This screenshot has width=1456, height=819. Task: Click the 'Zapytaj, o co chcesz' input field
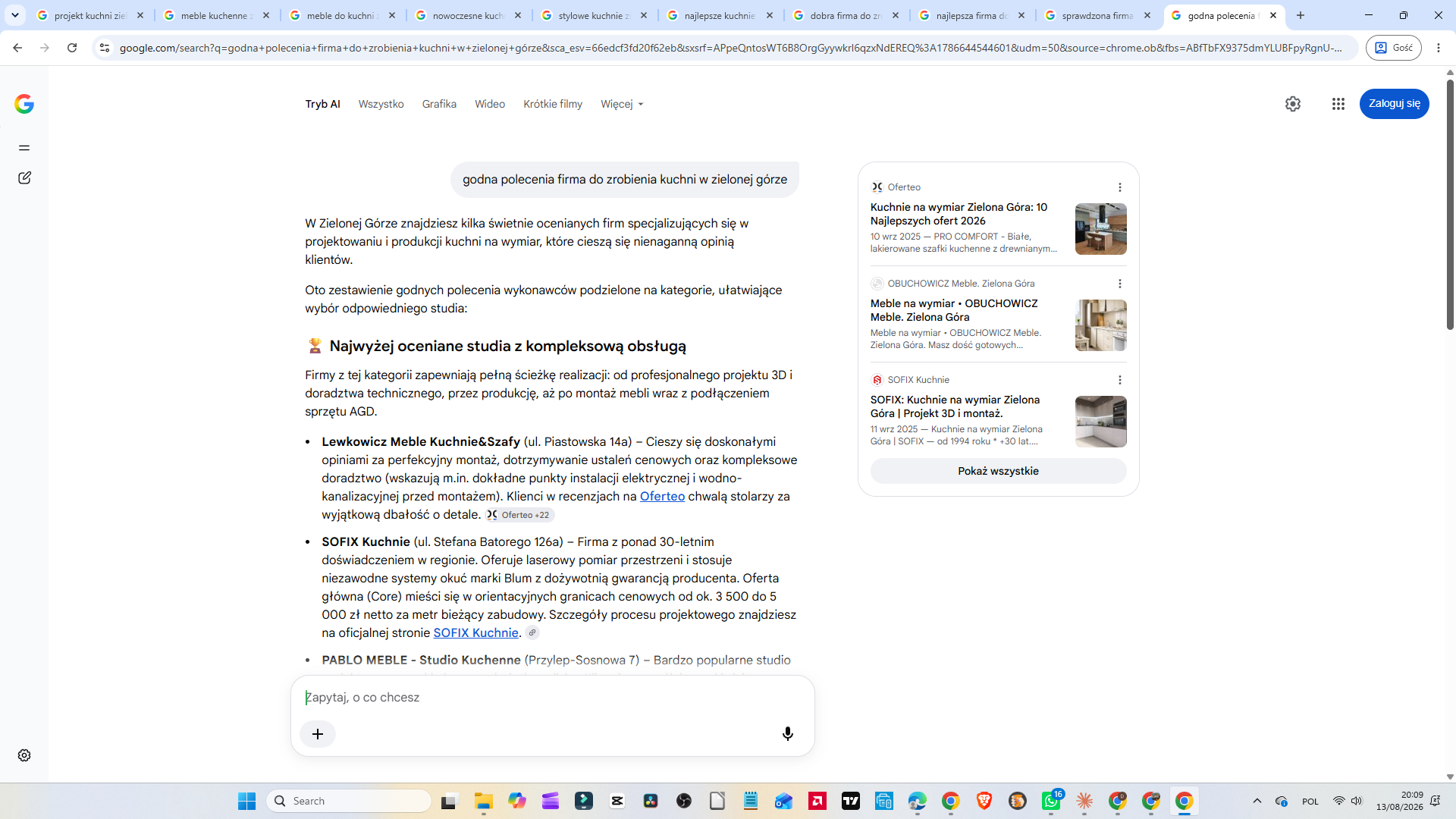(x=552, y=698)
